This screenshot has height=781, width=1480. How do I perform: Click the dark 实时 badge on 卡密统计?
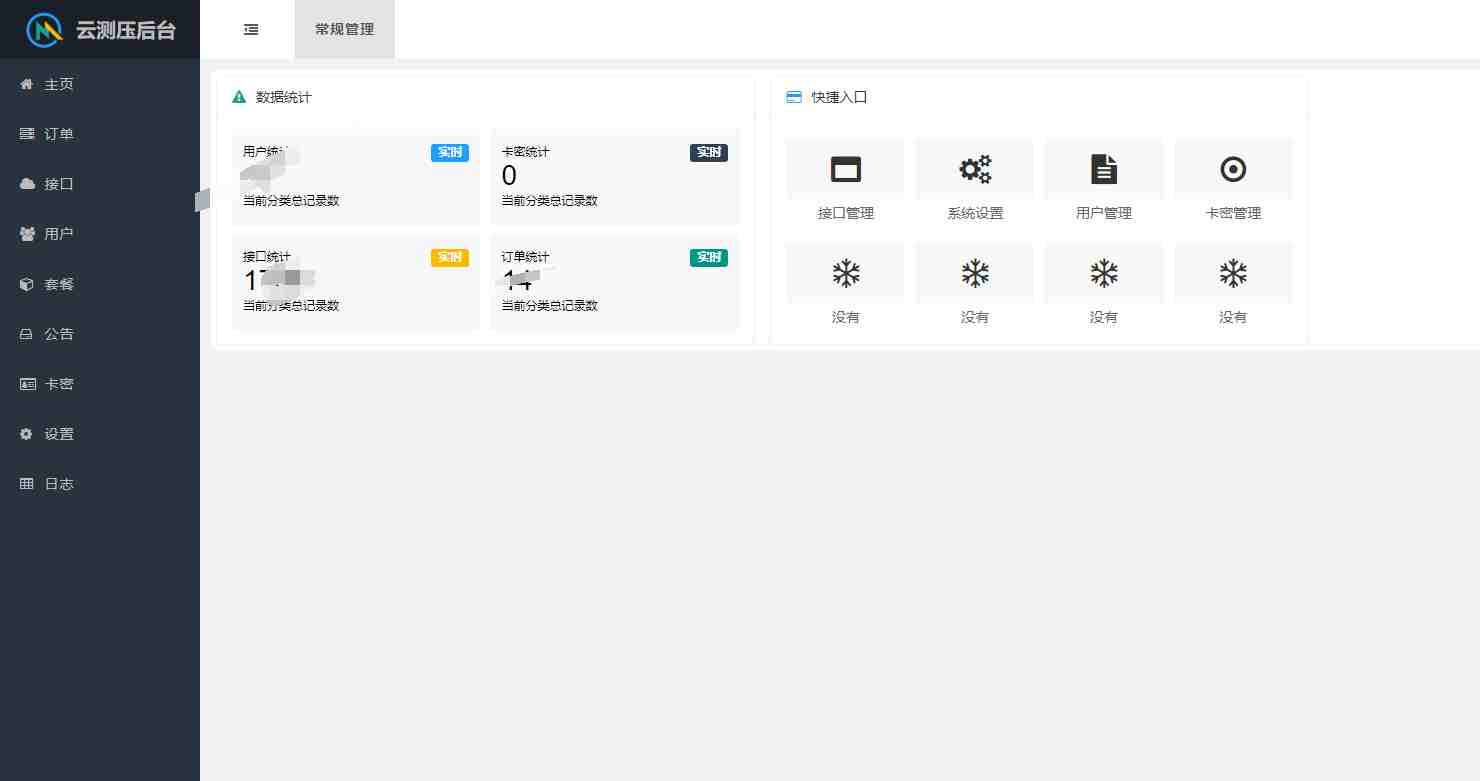[x=709, y=153]
